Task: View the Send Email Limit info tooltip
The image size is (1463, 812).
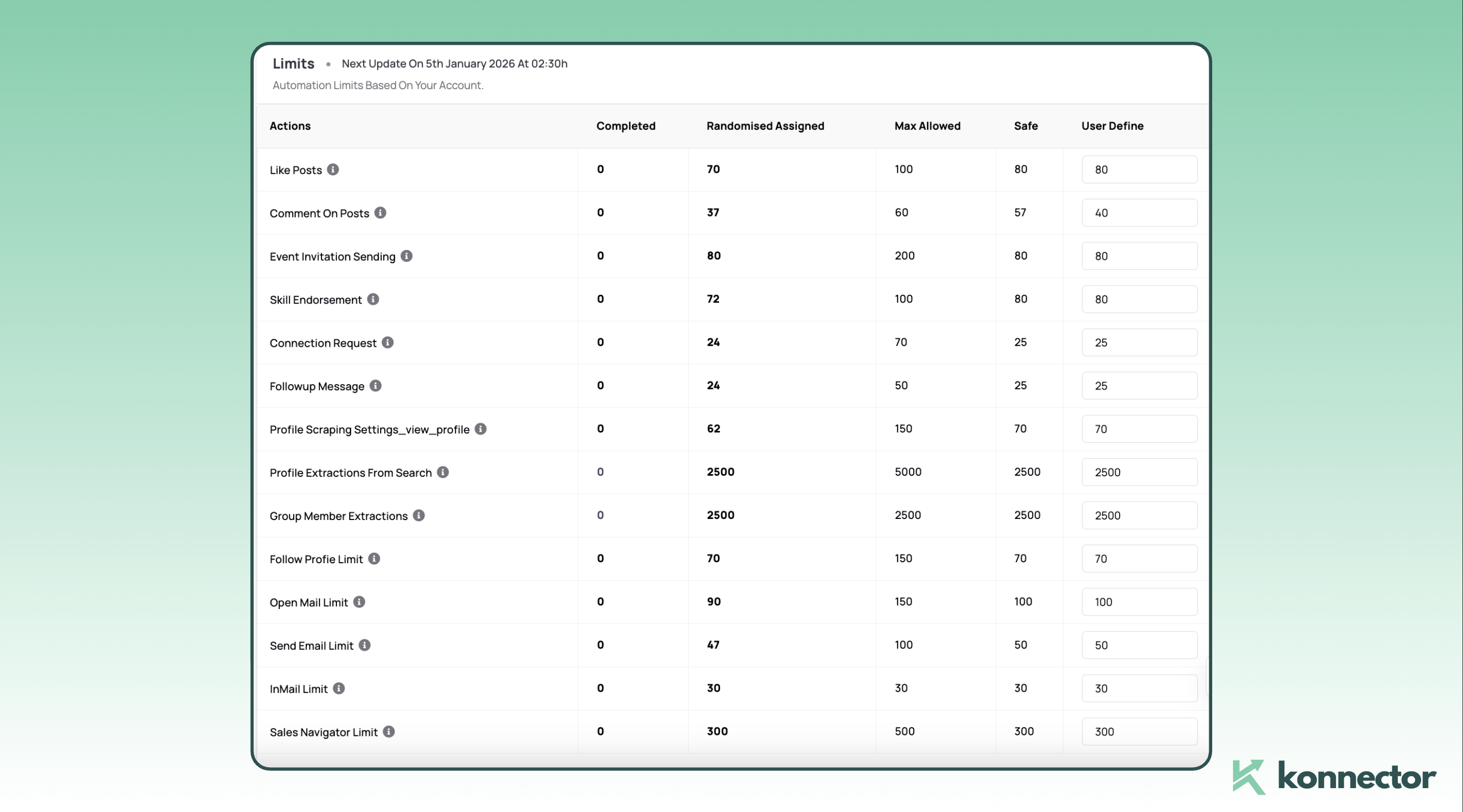Action: pos(365,645)
